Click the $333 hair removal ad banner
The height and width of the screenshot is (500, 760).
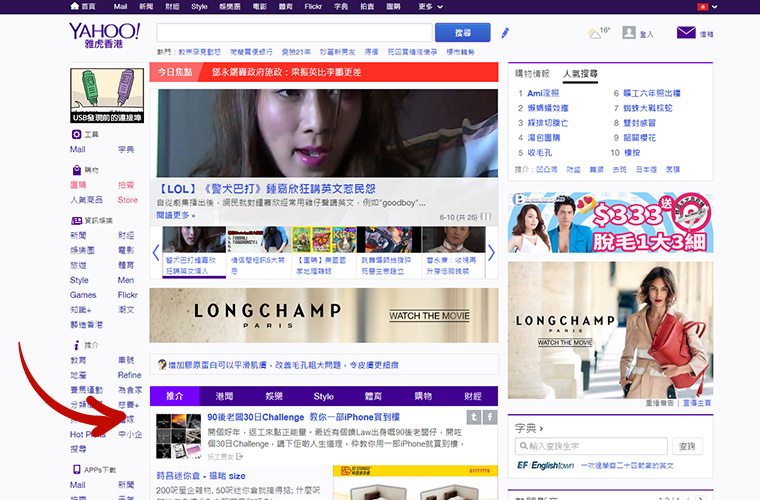pyautogui.click(x=610, y=222)
